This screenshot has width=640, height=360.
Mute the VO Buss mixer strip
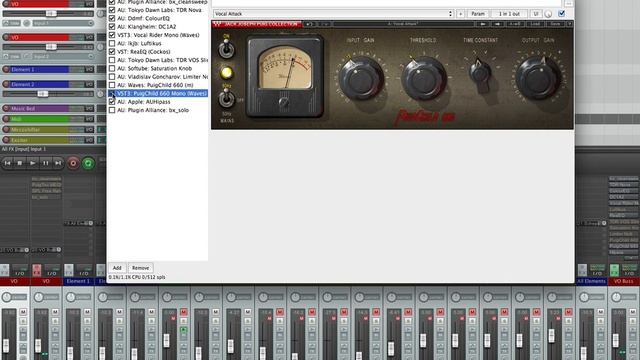[x=633, y=312]
